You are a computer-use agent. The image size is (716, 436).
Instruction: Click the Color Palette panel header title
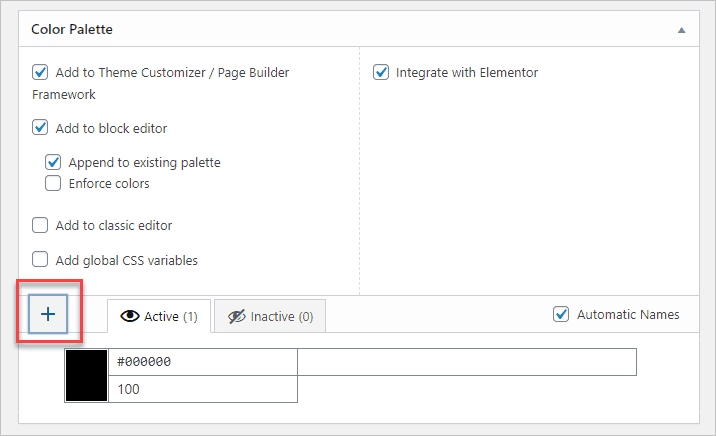click(72, 30)
